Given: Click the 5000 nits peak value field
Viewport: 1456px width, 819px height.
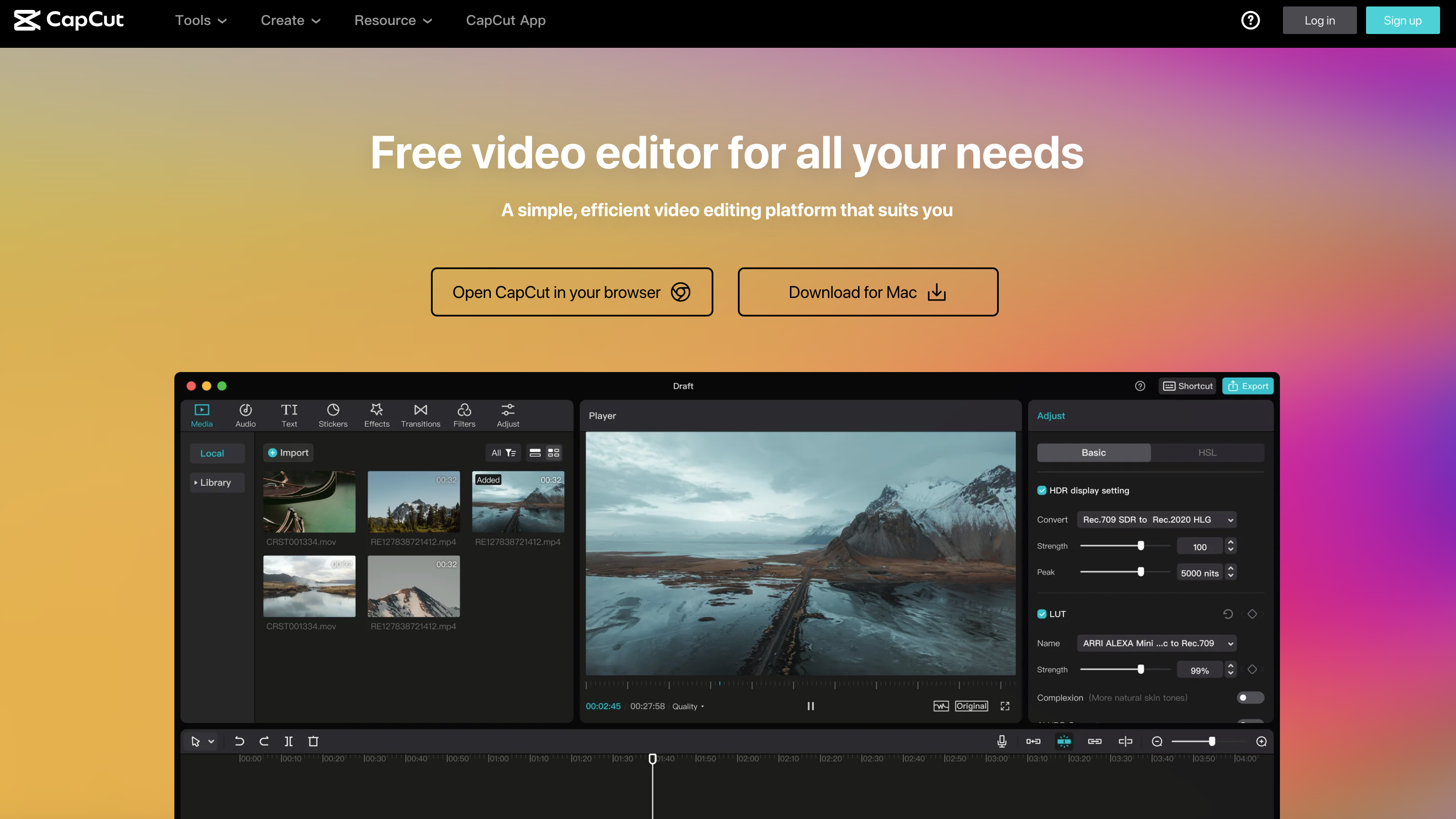Looking at the screenshot, I should coord(1199,573).
